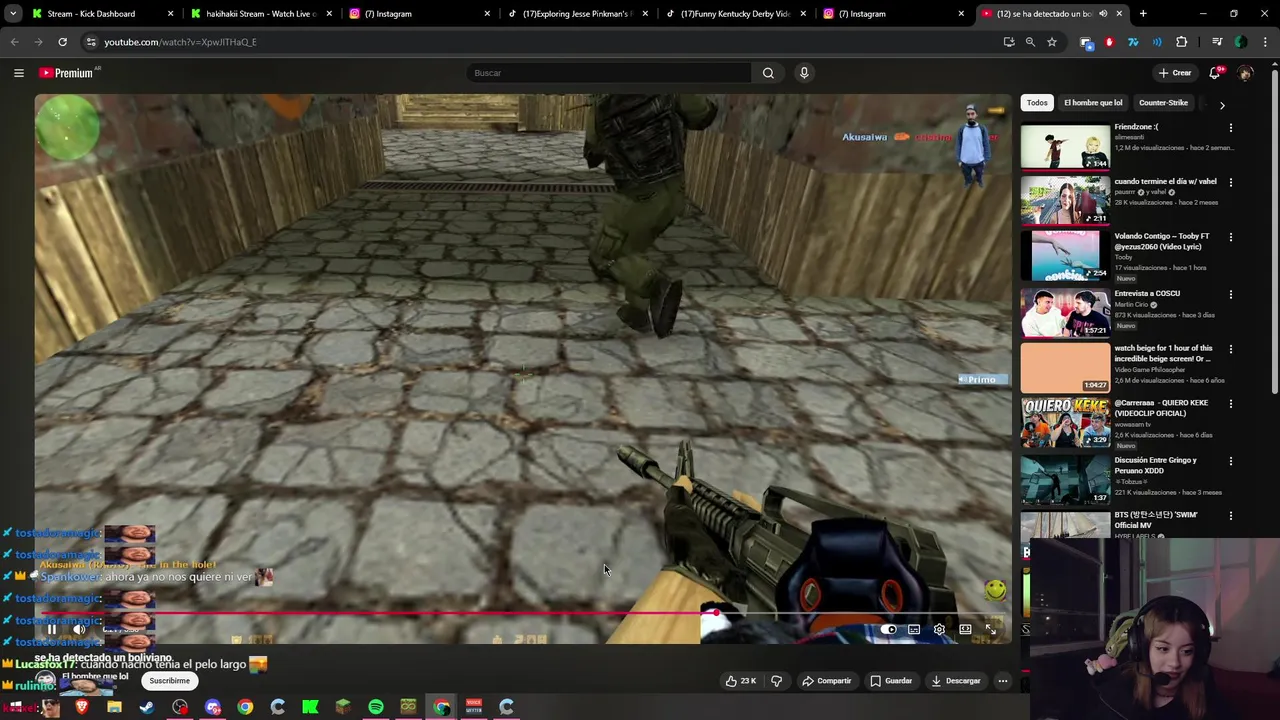Screen dimensions: 1280x720
Task: Start voice search with microphone icon
Action: coord(804,73)
